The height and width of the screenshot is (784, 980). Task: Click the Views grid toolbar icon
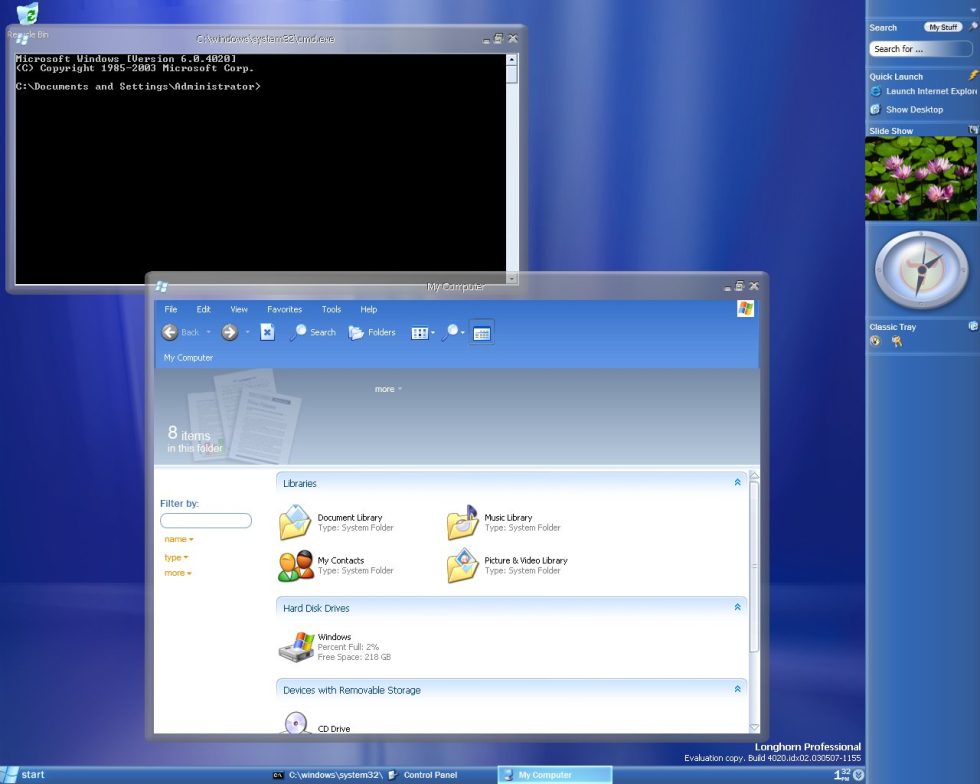(x=419, y=333)
